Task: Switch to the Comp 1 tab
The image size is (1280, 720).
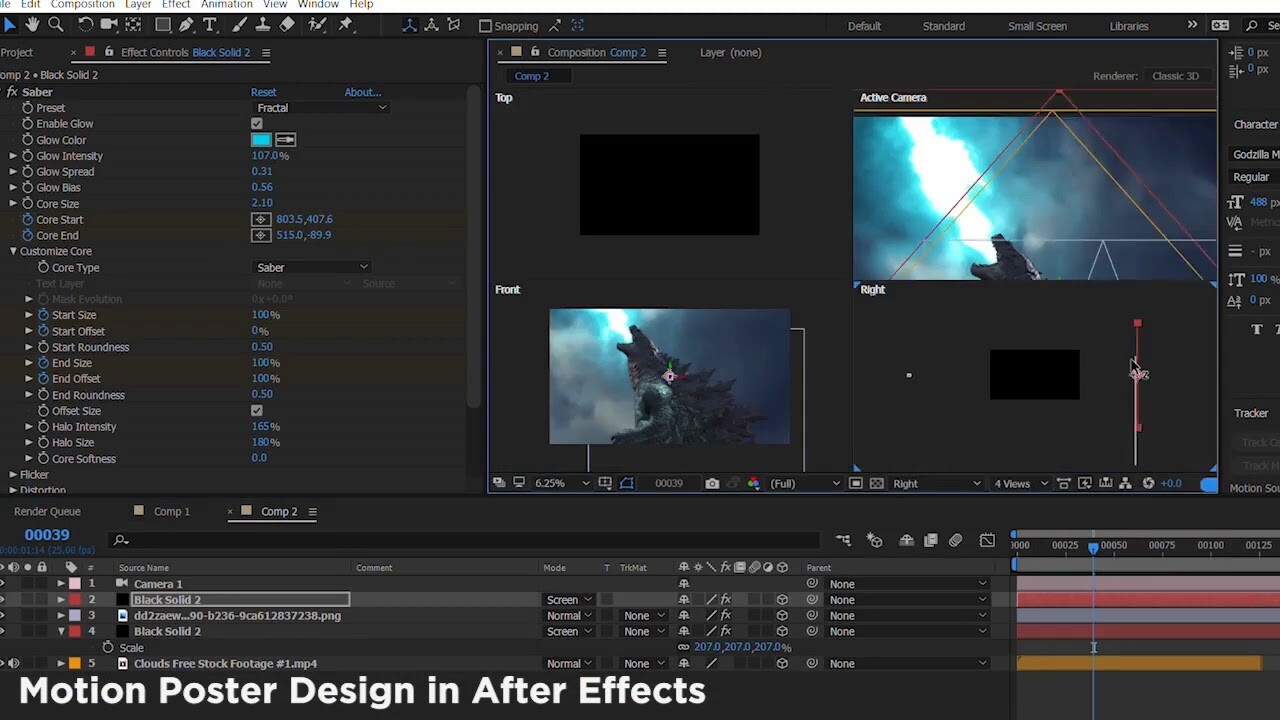Action: [x=171, y=511]
